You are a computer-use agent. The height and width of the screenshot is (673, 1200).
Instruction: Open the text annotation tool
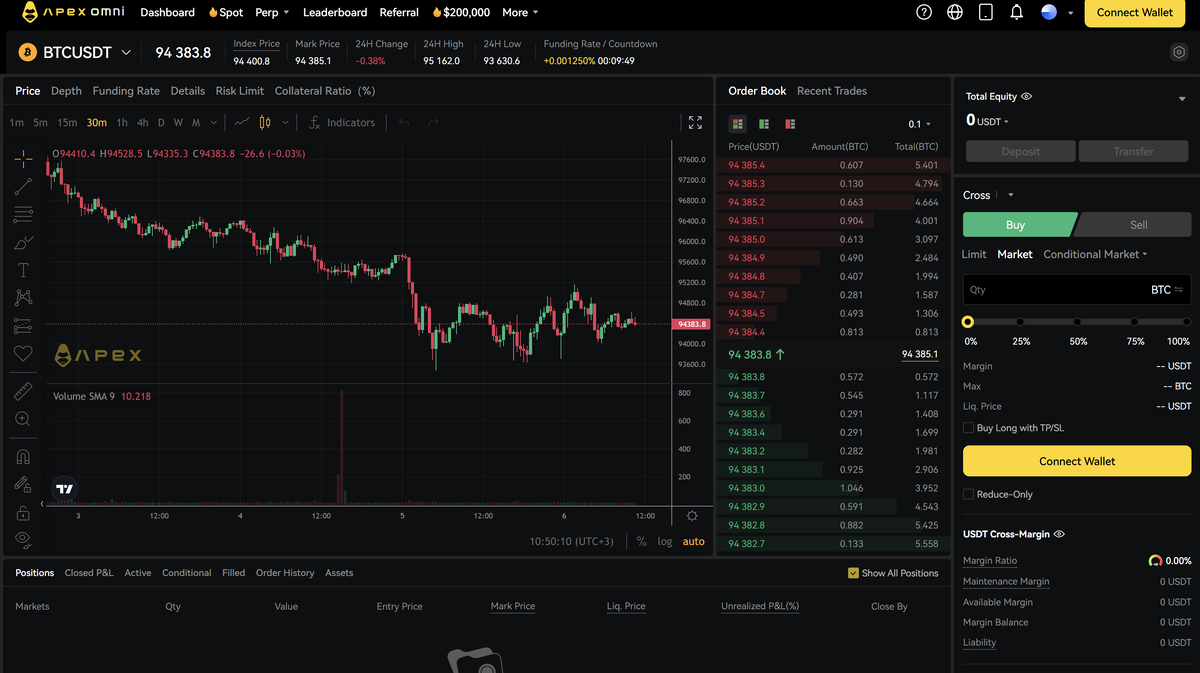[22, 269]
